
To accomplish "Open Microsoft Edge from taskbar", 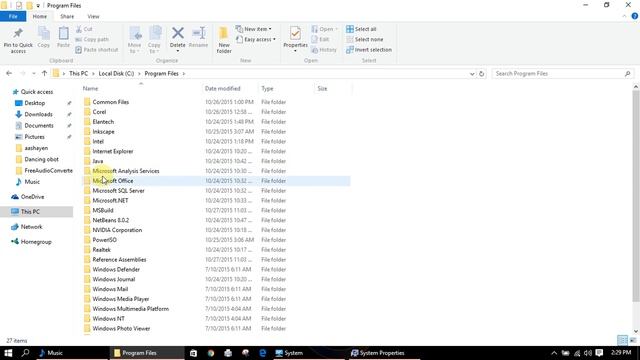I will (262, 353).
